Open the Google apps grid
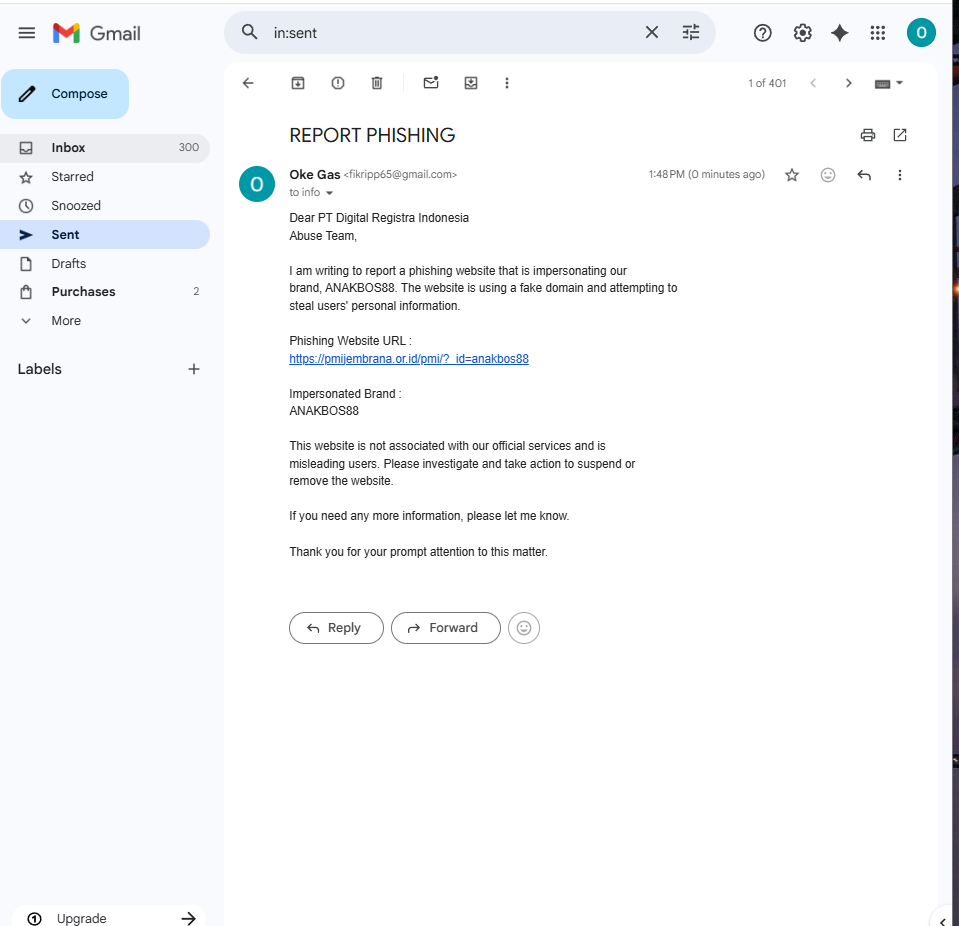Viewport: 959px width, 926px height. tap(878, 33)
